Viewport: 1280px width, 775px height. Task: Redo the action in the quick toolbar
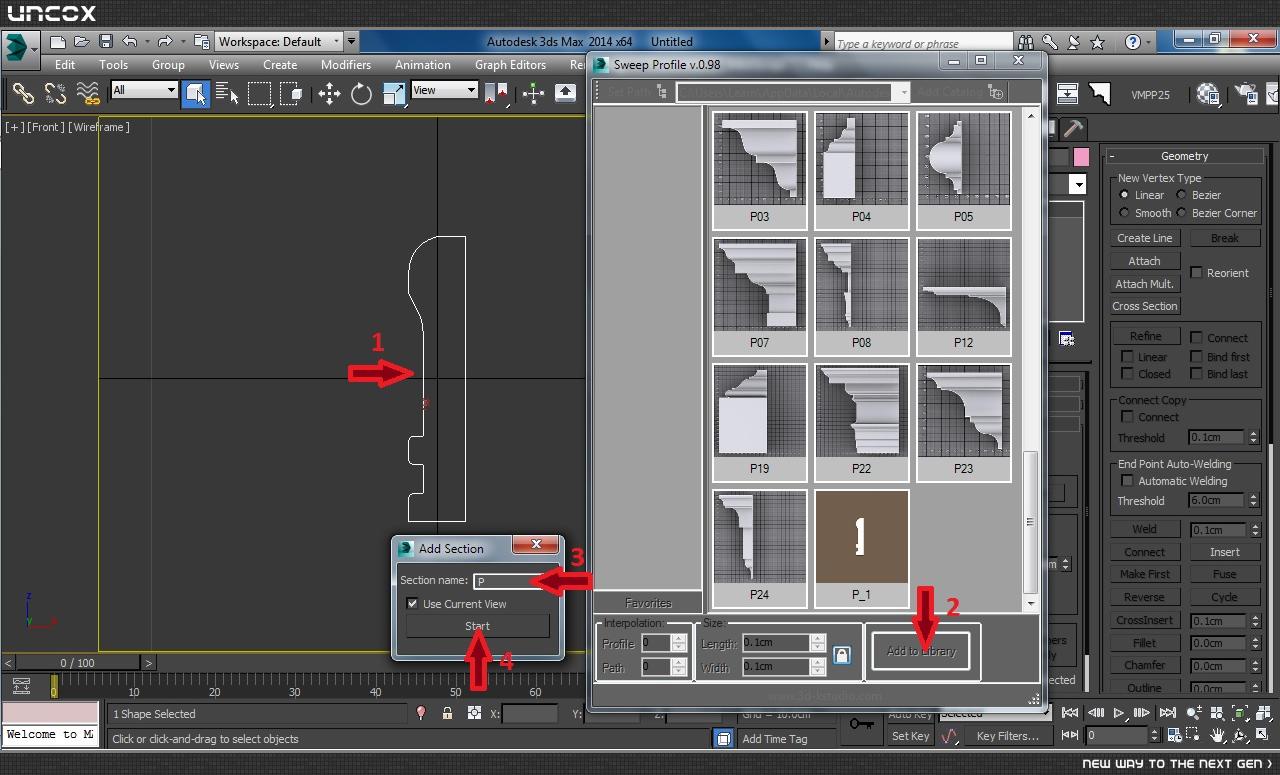(x=165, y=42)
